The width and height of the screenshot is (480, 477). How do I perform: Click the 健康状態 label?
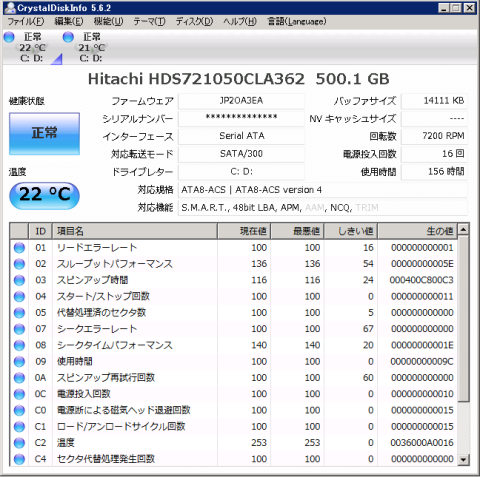pyautogui.click(x=27, y=101)
